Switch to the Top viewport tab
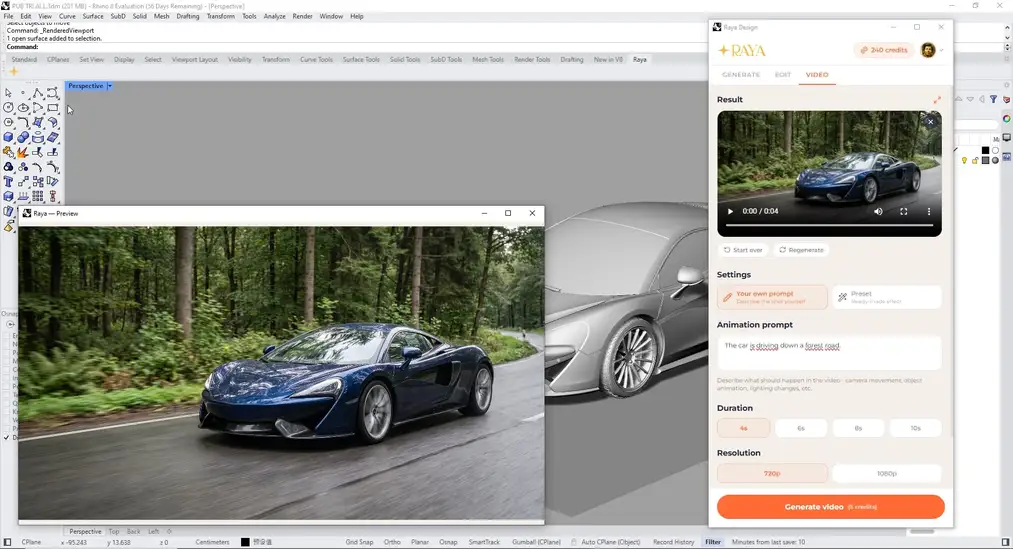 pyautogui.click(x=114, y=532)
